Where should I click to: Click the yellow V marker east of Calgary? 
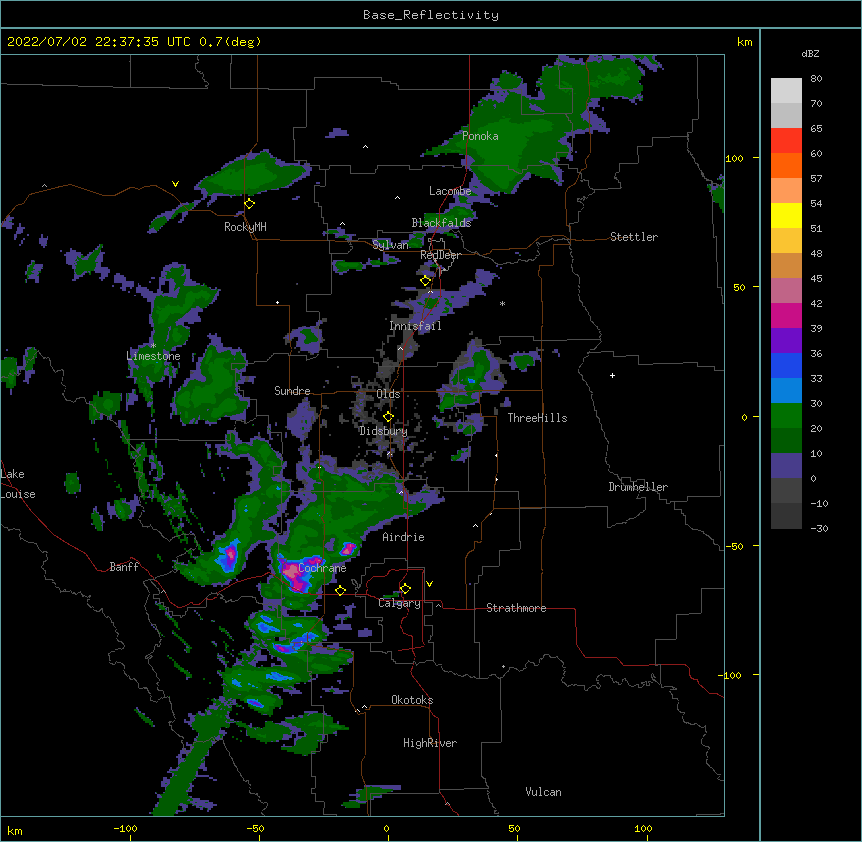click(429, 584)
